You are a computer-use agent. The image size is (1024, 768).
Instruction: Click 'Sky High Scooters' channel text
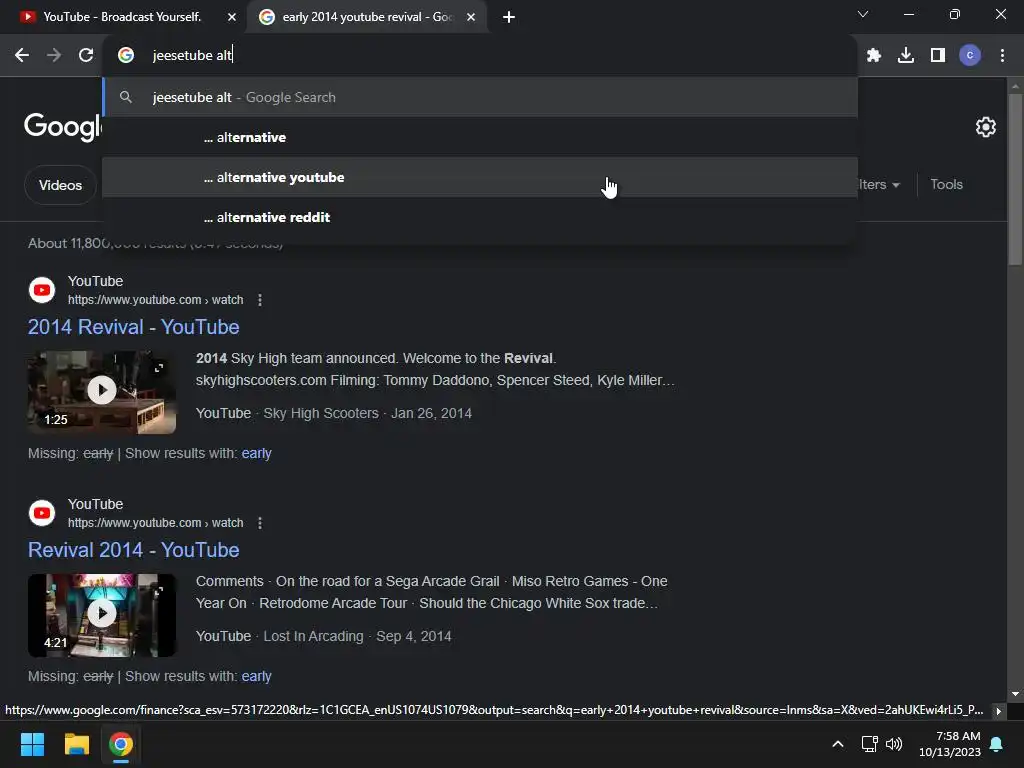[x=321, y=413]
